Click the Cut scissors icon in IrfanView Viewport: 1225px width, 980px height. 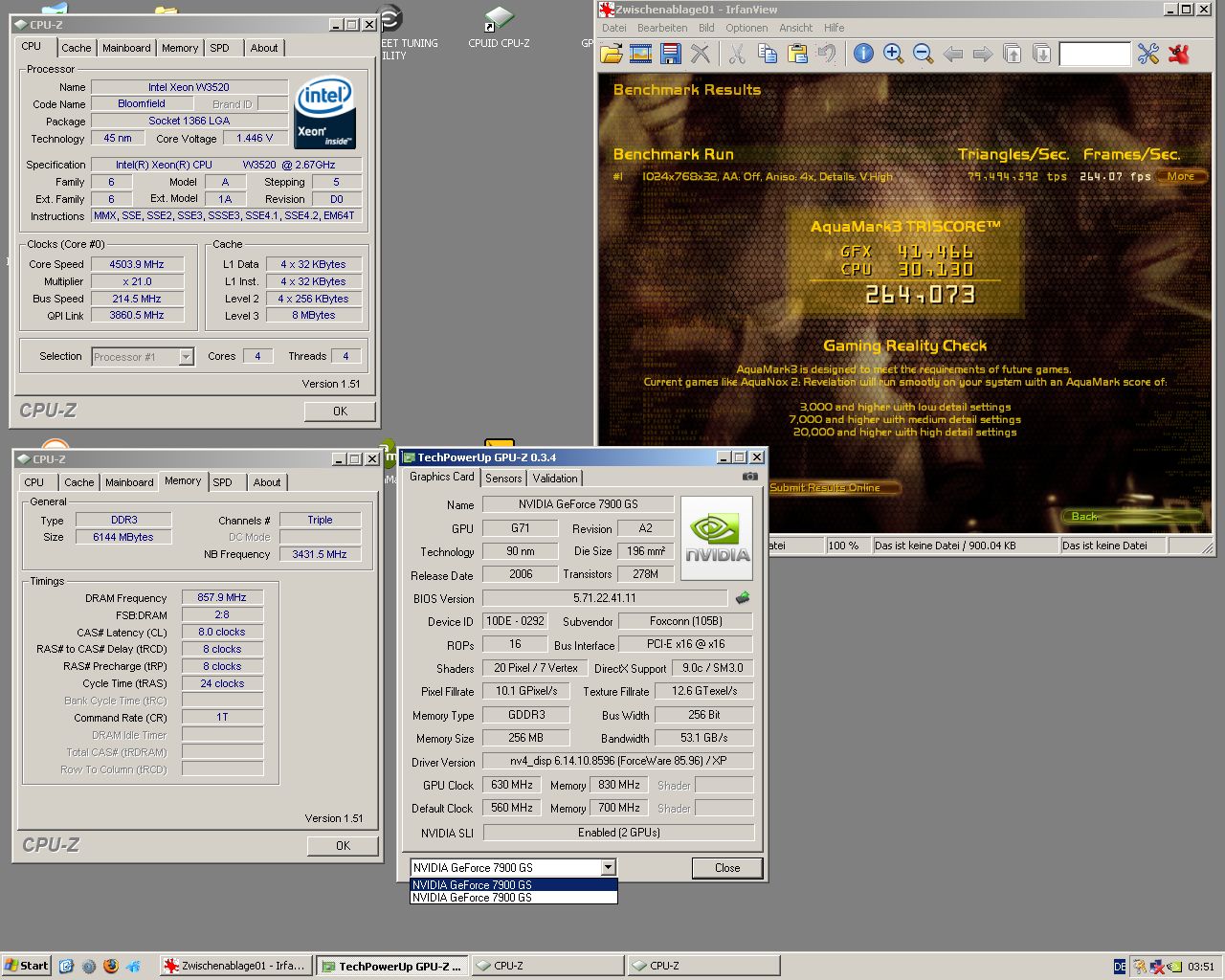[737, 54]
